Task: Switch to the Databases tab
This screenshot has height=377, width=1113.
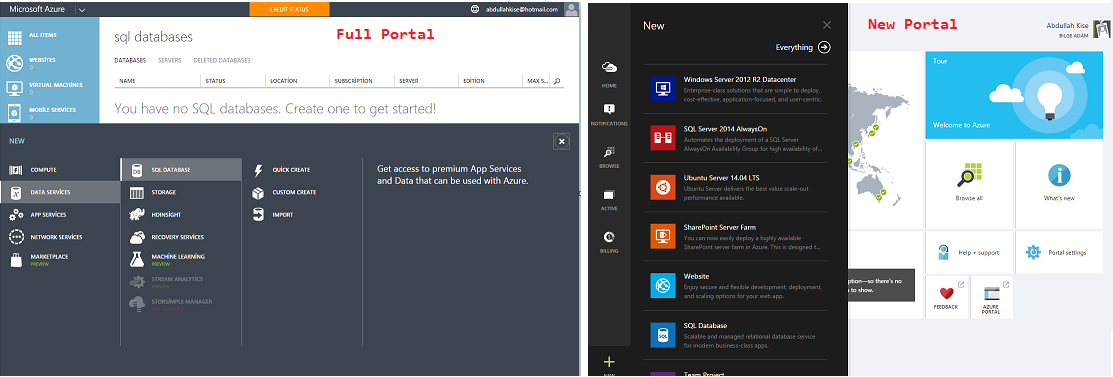Action: pyautogui.click(x=130, y=60)
